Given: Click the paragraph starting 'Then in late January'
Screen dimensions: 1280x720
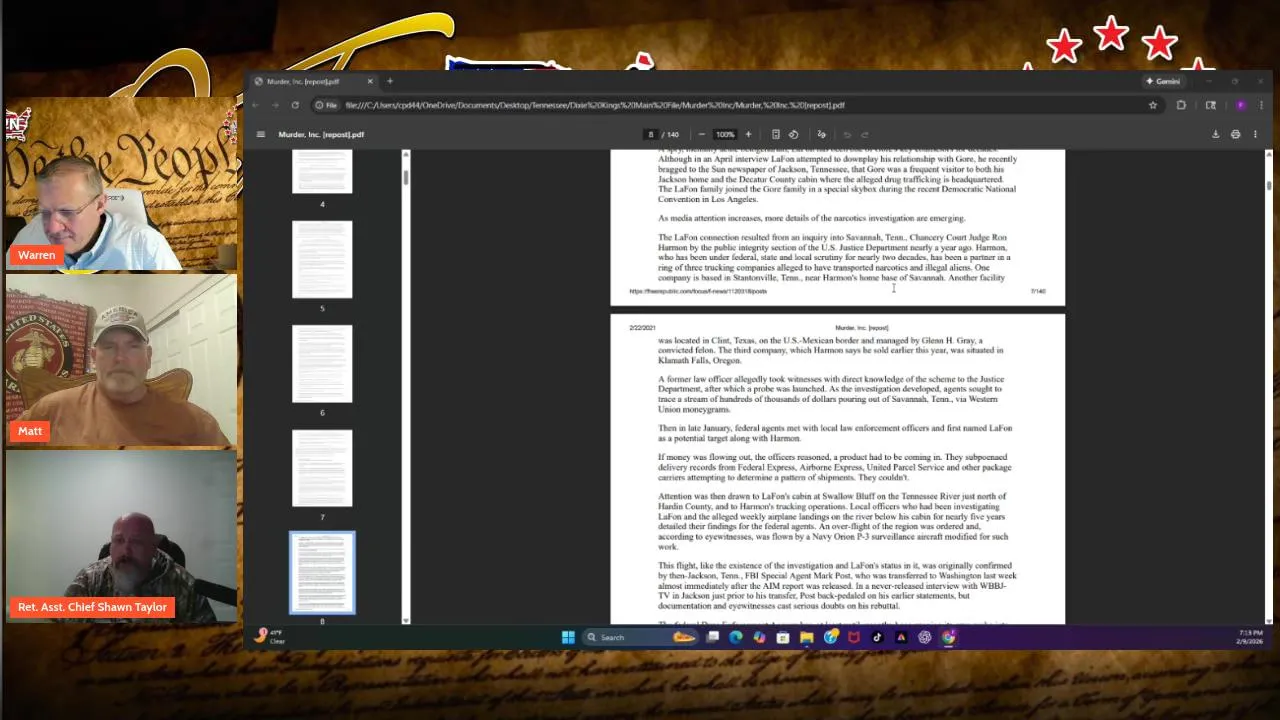Looking at the screenshot, I should pyautogui.click(x=835, y=433).
